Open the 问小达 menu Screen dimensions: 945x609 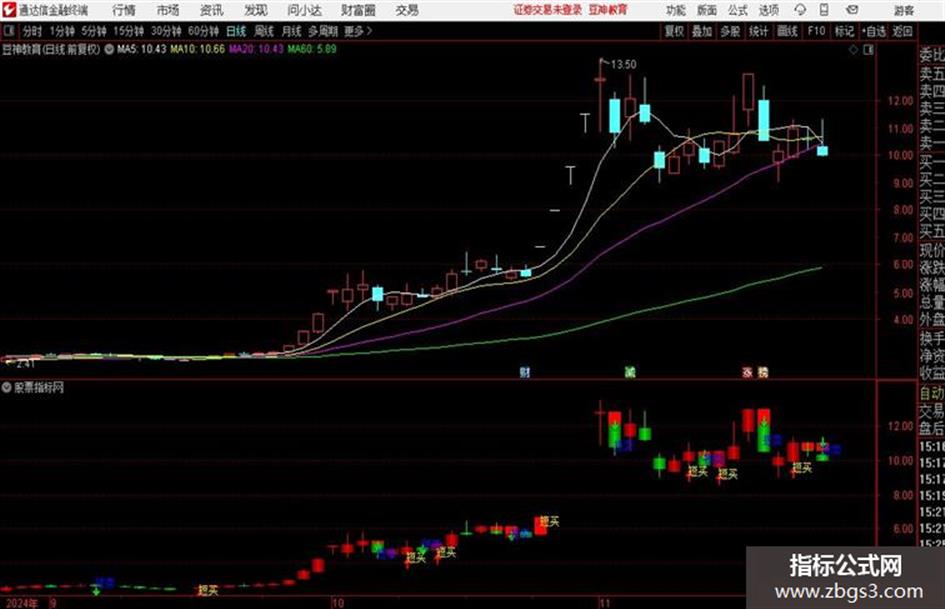pos(304,10)
